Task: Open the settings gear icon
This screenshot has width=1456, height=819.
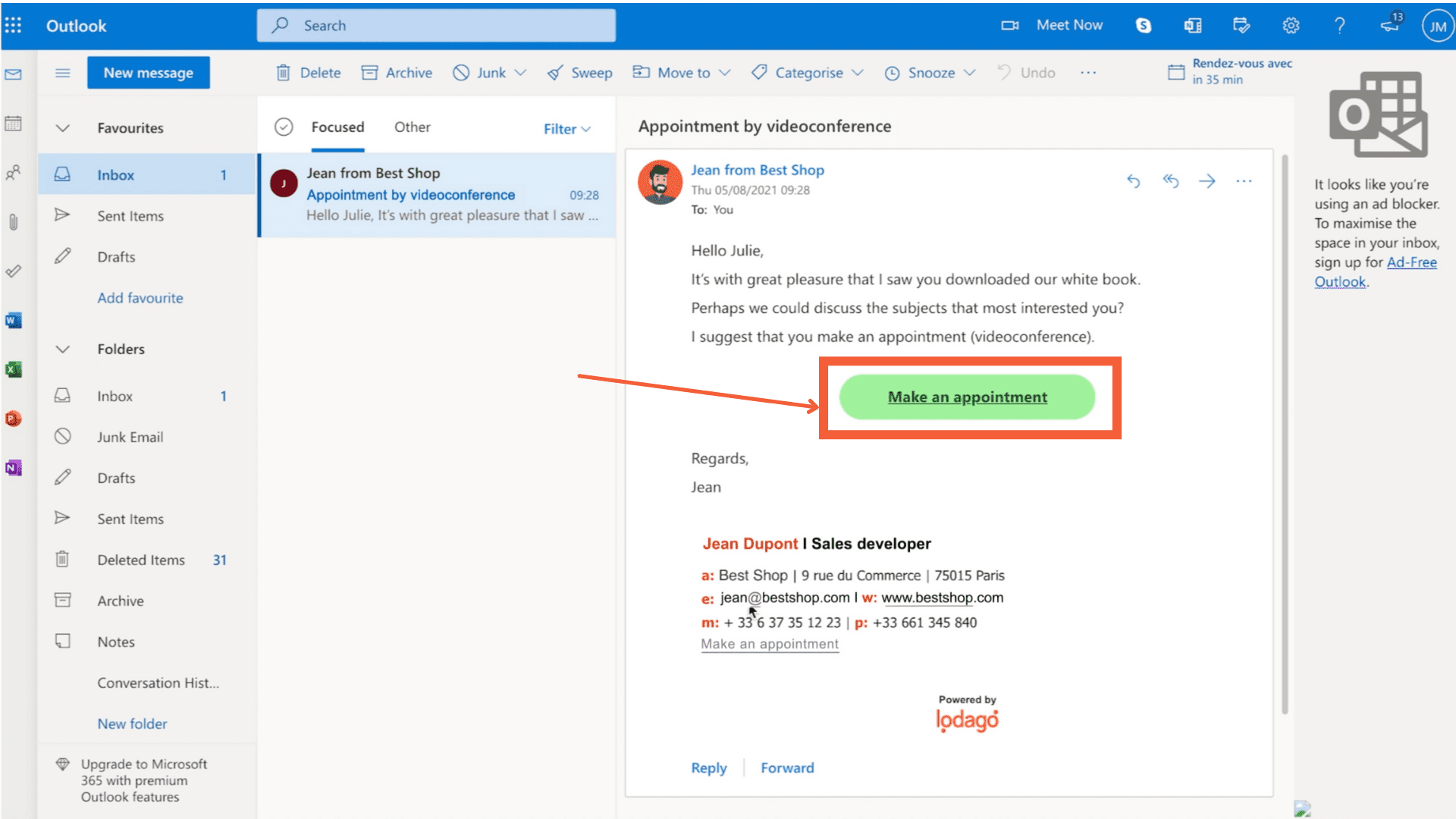Action: point(1291,26)
